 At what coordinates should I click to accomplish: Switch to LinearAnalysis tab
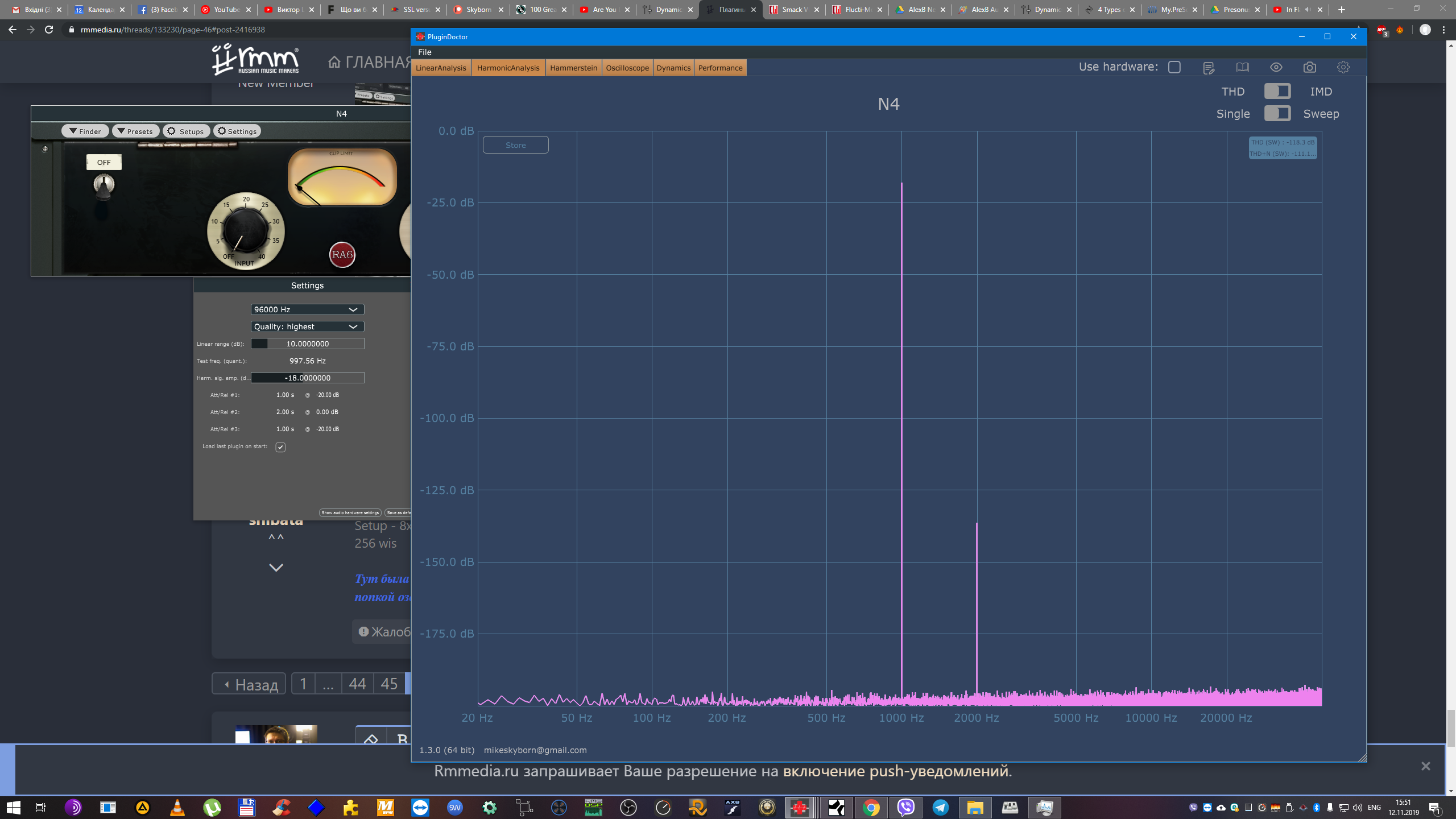pos(441,68)
